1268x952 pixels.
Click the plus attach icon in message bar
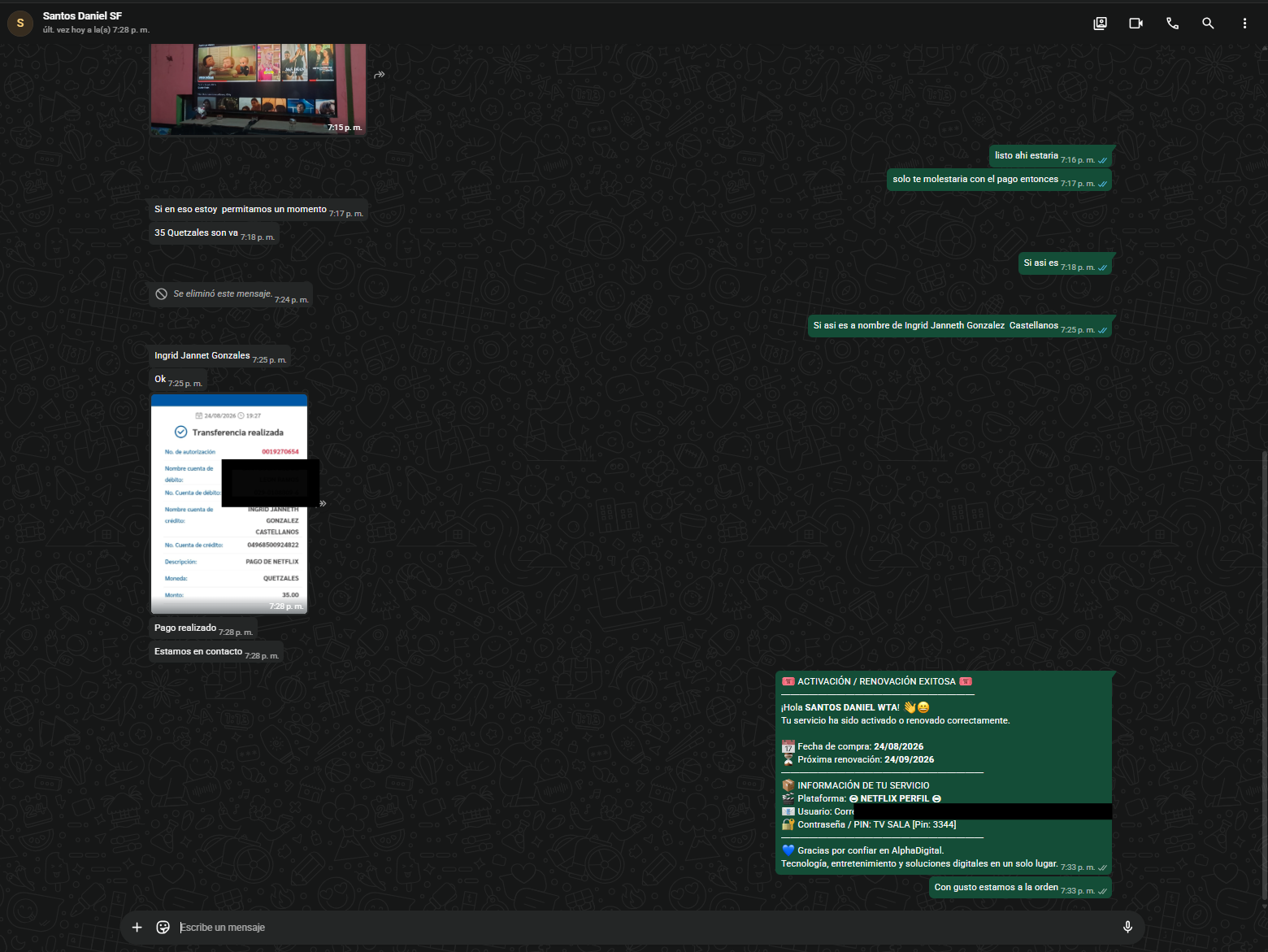pos(137,927)
